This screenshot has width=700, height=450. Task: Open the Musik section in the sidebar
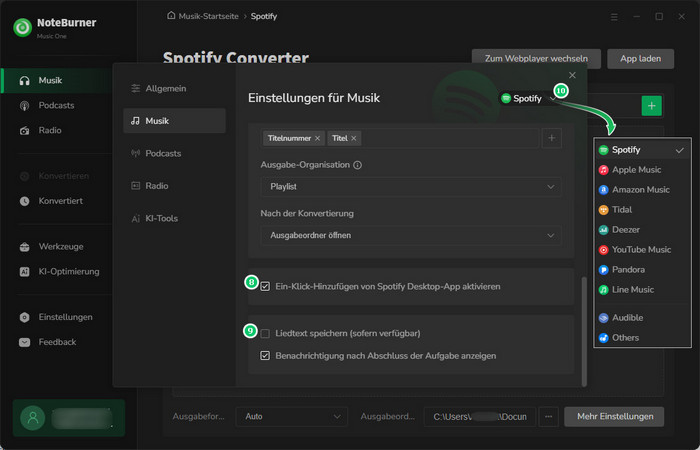[x=56, y=80]
